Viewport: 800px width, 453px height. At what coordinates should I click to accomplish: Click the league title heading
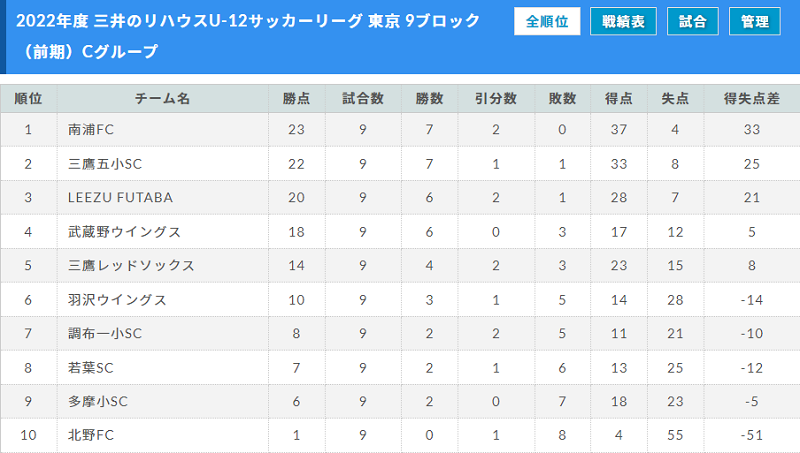[248, 36]
